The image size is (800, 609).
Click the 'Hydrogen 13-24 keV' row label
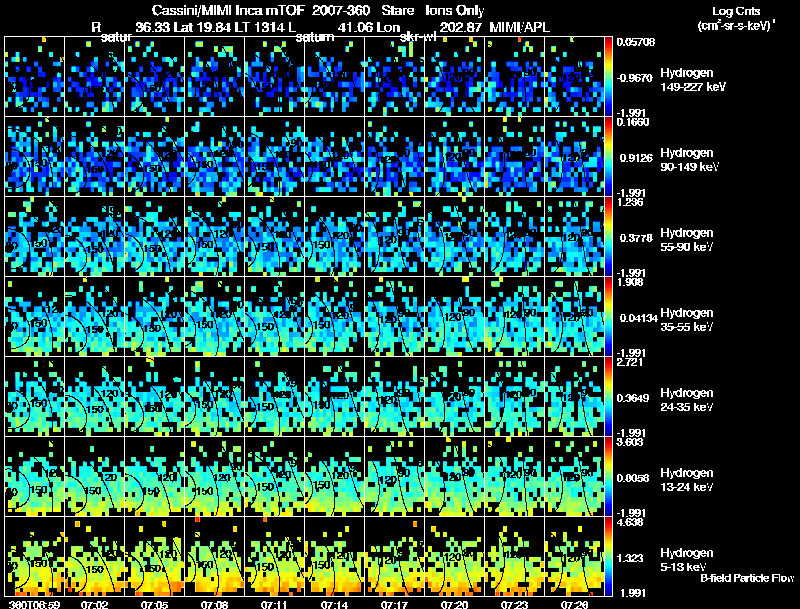687,479
